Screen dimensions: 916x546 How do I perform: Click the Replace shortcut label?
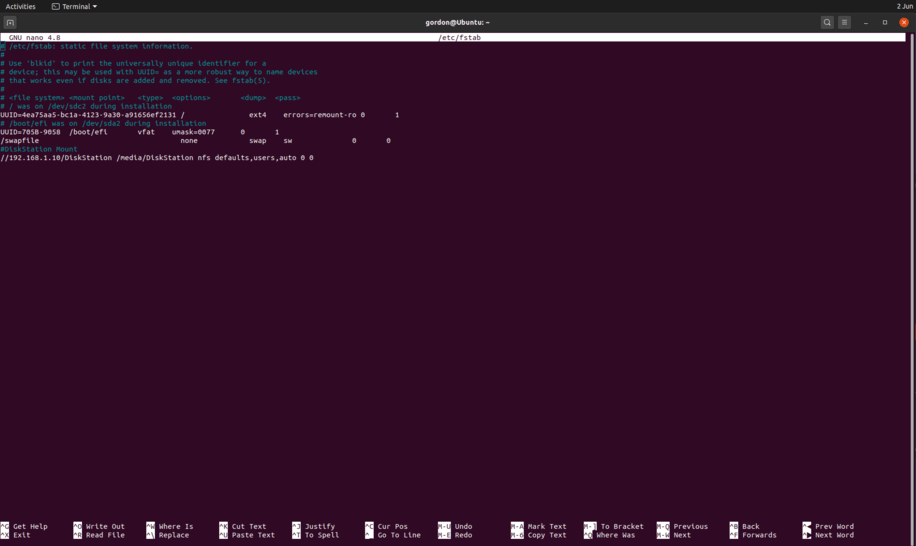(x=174, y=535)
